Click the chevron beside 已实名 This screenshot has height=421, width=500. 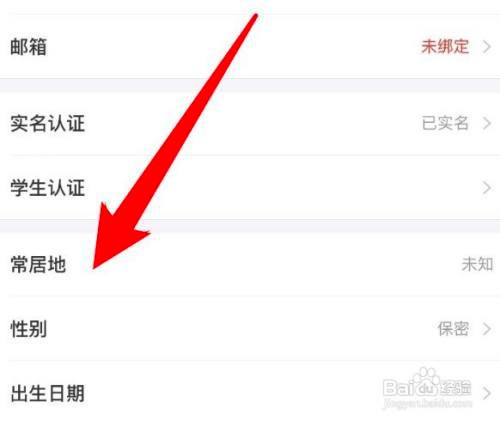(487, 123)
